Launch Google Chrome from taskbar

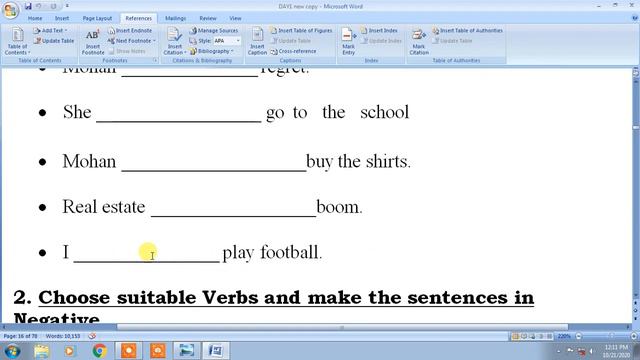[99, 351]
